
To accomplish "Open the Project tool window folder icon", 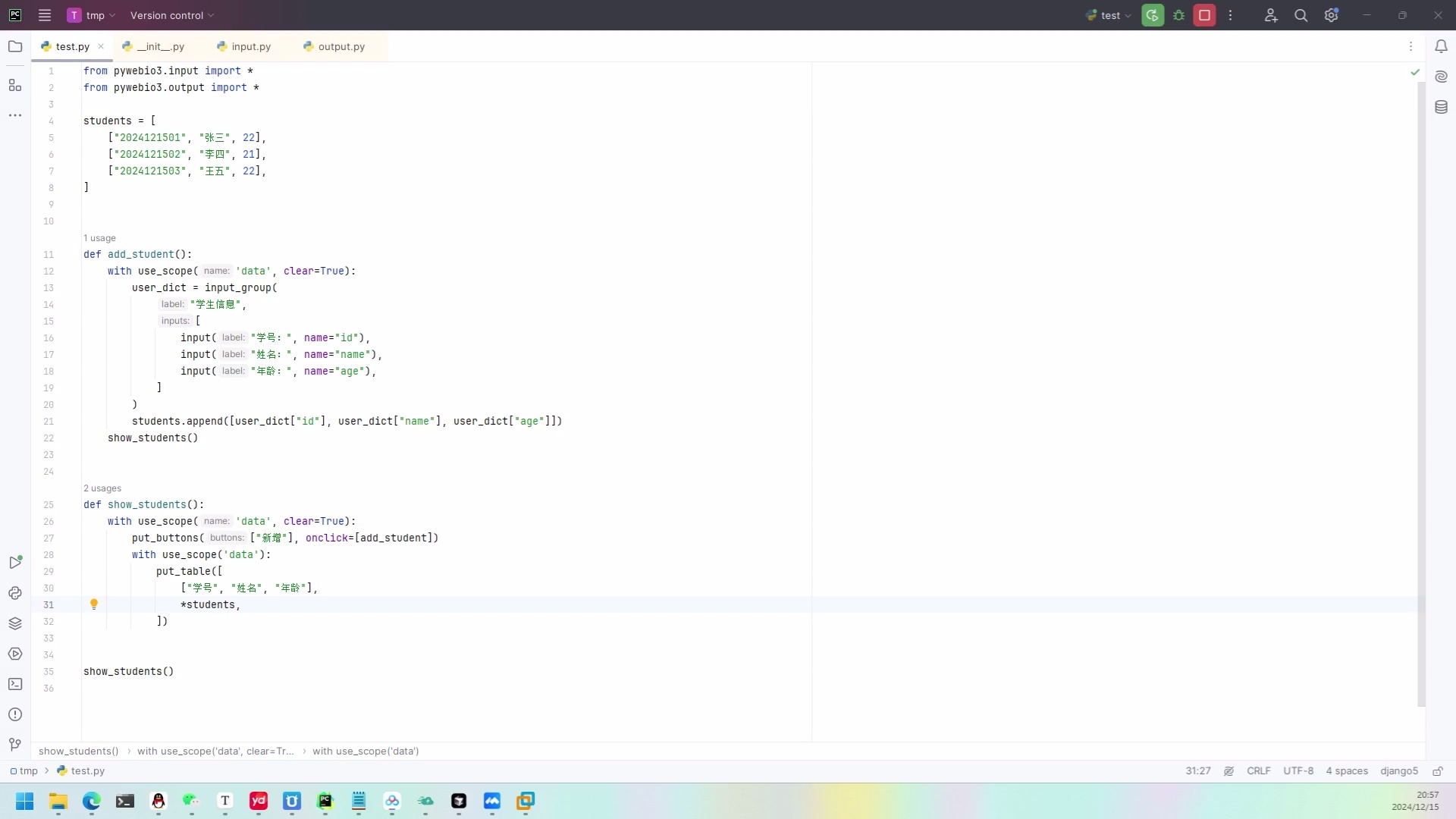I will click(x=15, y=46).
